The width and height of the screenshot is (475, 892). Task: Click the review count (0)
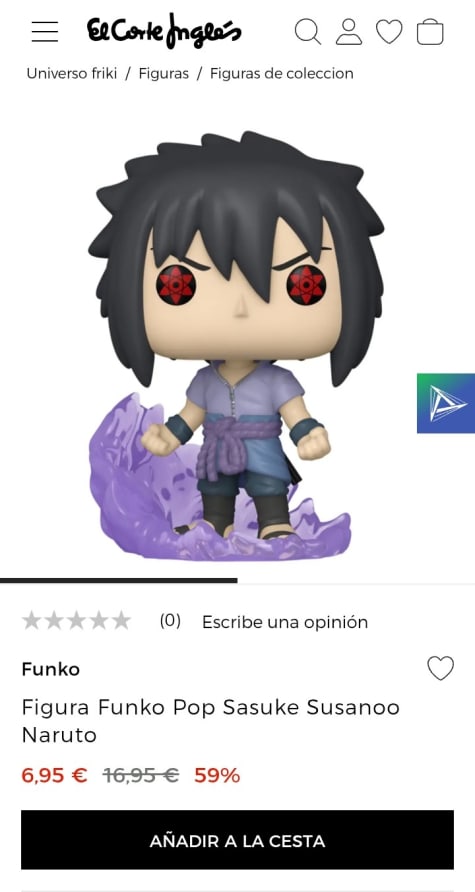pyautogui.click(x=170, y=621)
